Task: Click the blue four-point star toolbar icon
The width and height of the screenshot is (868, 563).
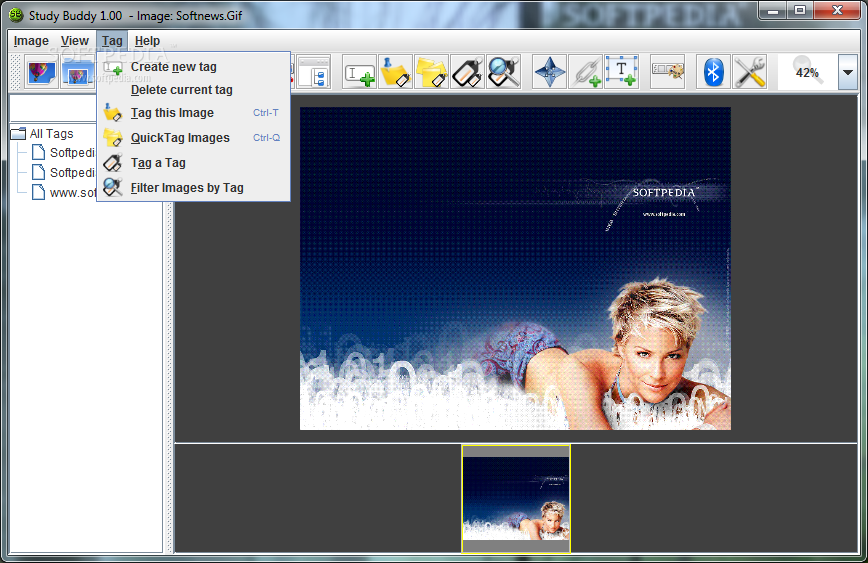Action: (549, 73)
